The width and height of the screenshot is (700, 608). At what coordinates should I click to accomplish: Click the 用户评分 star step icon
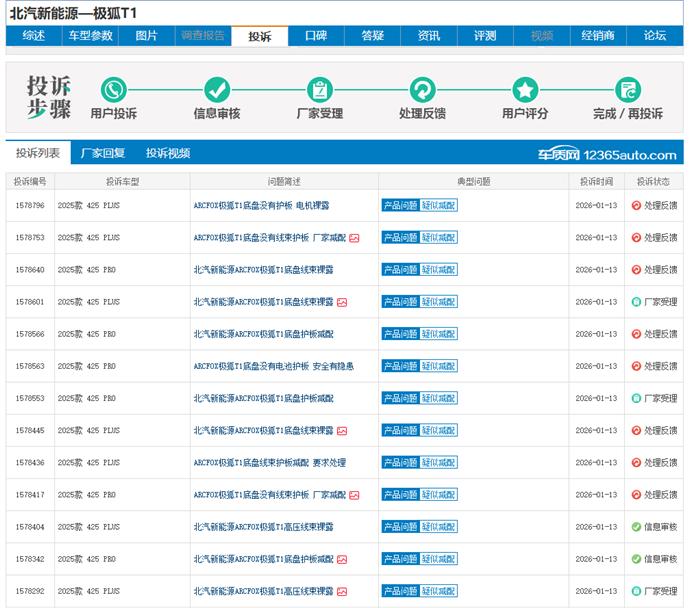click(525, 90)
